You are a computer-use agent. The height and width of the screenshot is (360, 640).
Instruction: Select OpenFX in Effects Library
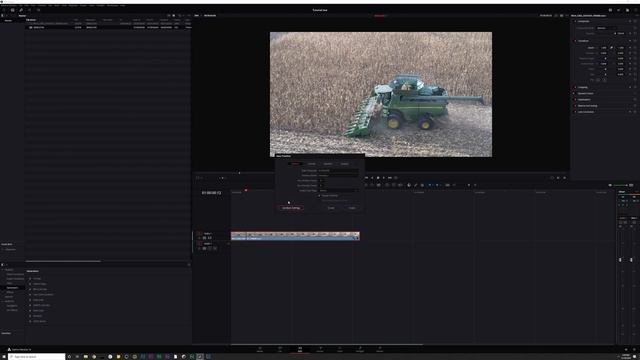click(x=9, y=297)
